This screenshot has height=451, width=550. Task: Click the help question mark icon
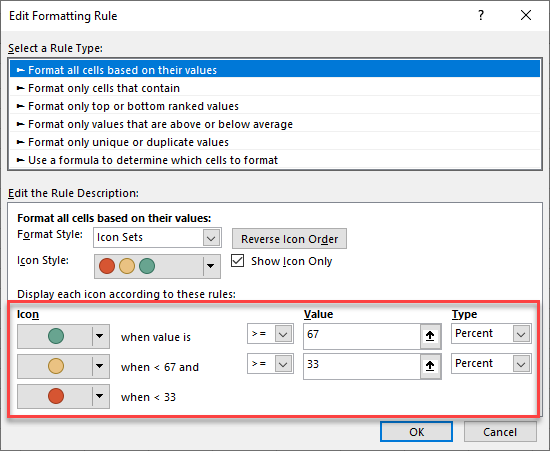point(481,15)
